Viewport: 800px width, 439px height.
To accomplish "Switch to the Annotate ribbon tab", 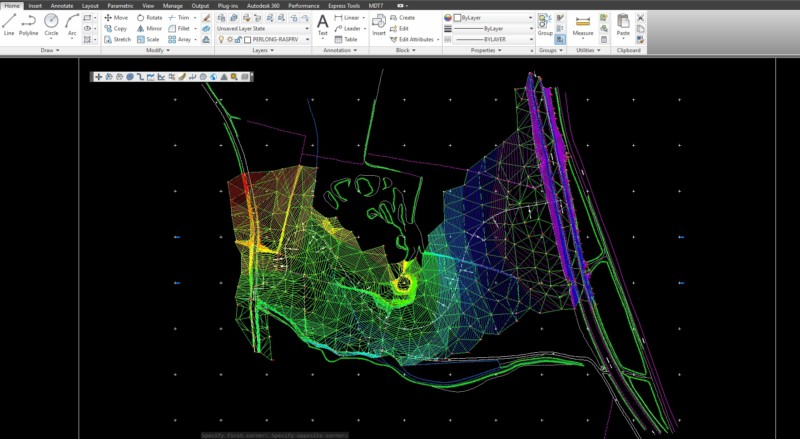I will click(x=62, y=5).
